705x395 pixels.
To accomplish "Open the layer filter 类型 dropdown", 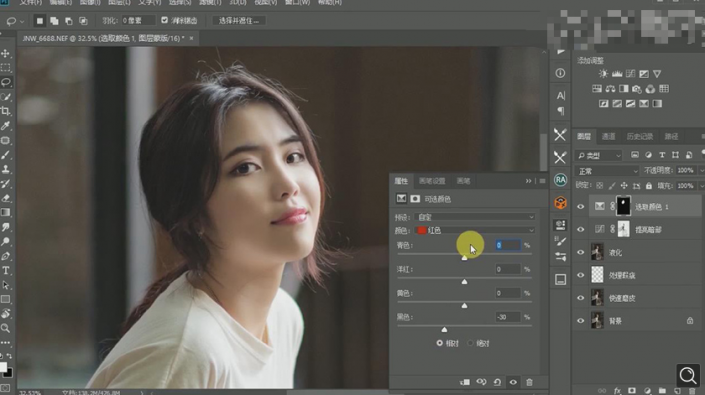I will click(598, 155).
